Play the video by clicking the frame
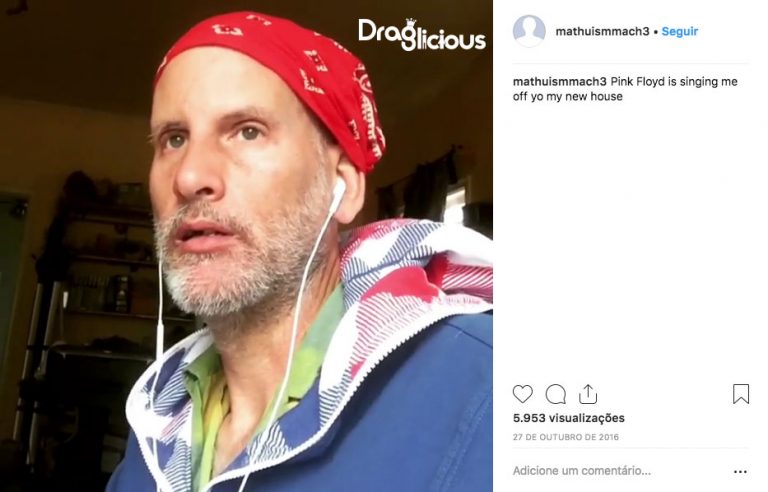Viewport: 768px width, 492px height. [x=246, y=246]
